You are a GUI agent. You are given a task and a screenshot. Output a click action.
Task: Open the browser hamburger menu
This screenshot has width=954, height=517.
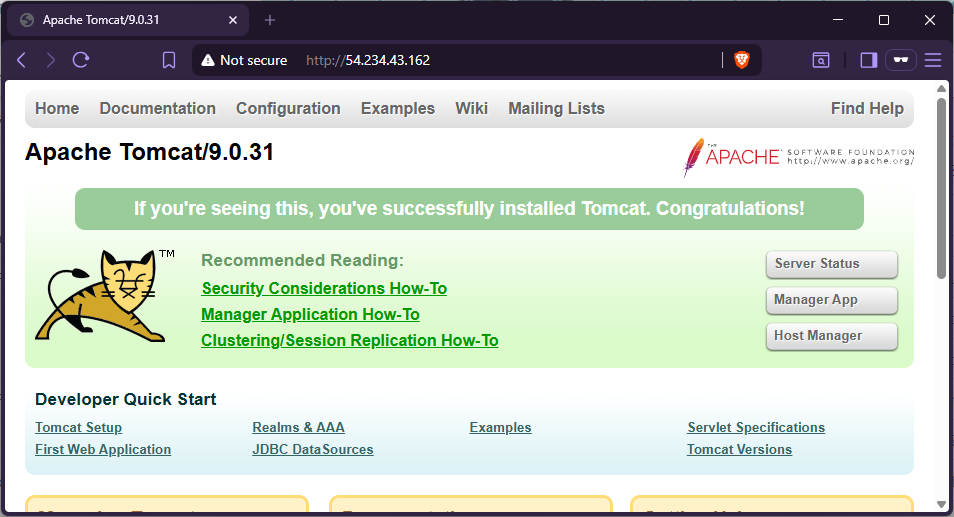[x=933, y=60]
